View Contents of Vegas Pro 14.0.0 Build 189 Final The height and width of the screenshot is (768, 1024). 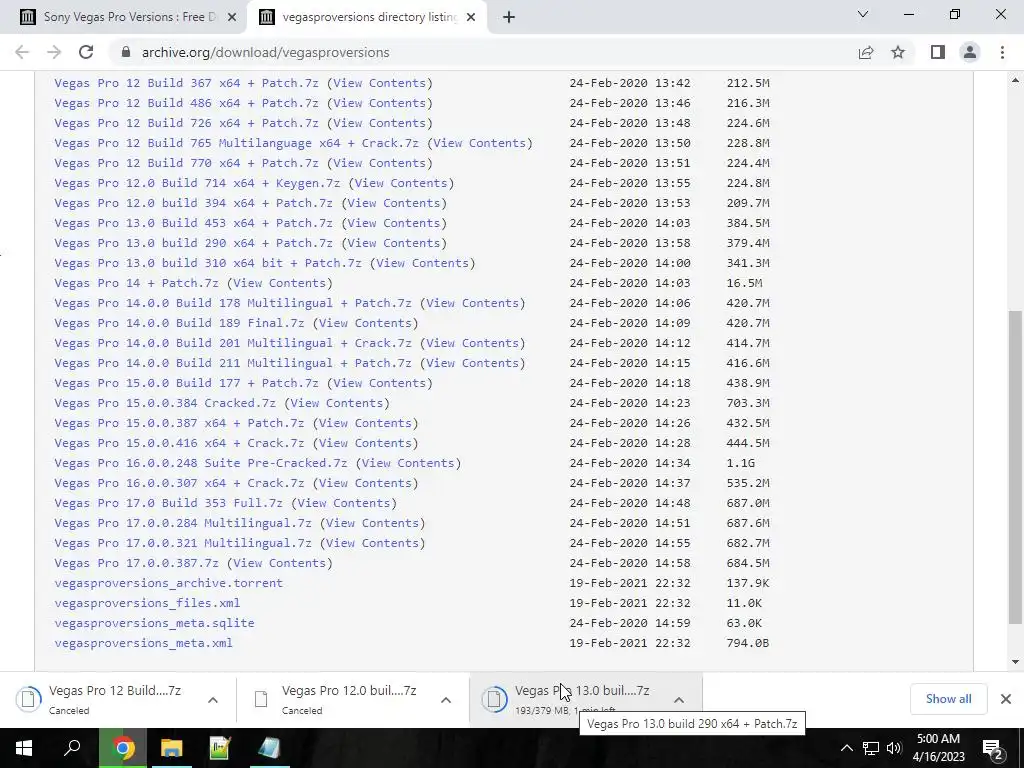coord(365,323)
